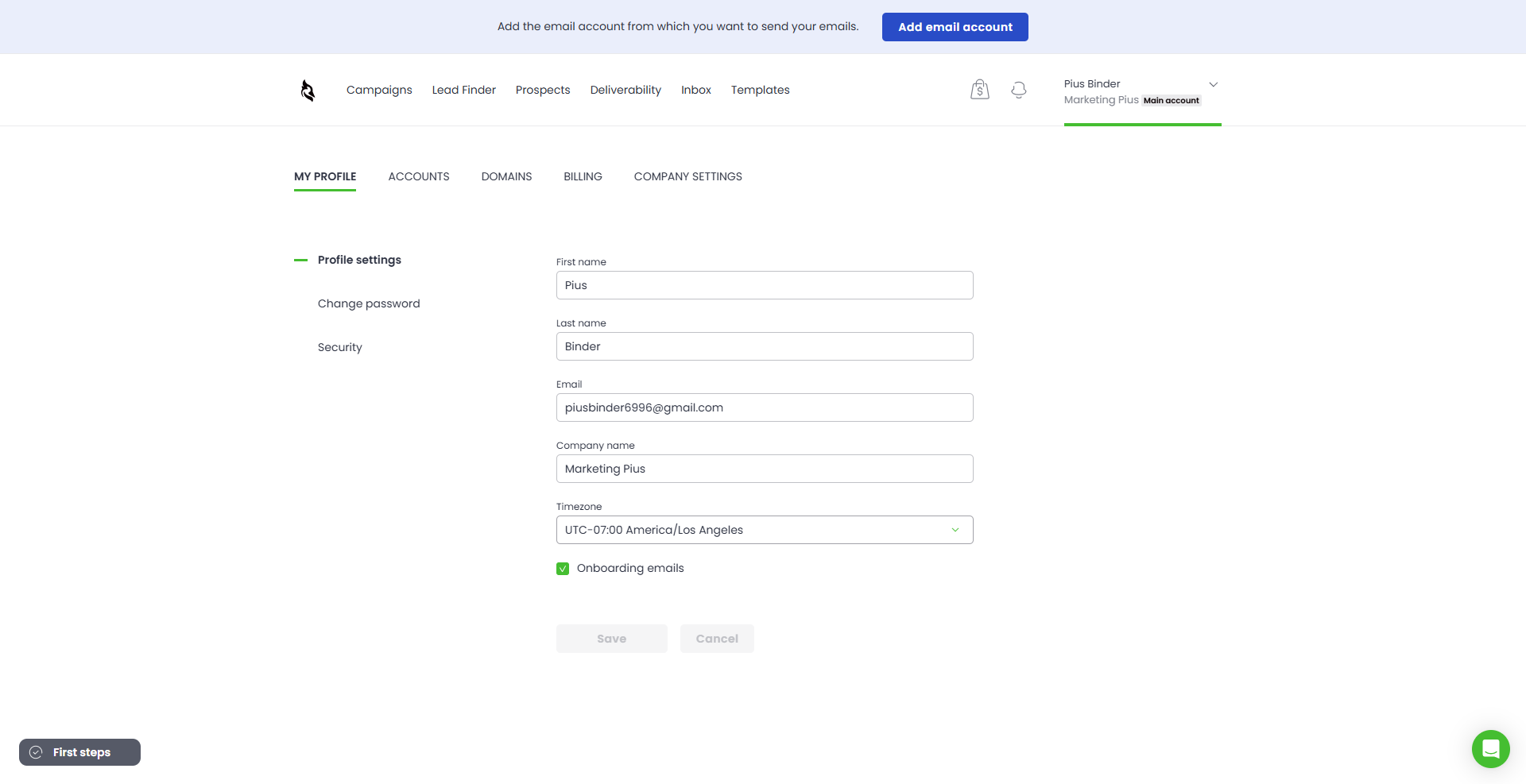Open the notifications bell icon

pyautogui.click(x=1018, y=90)
